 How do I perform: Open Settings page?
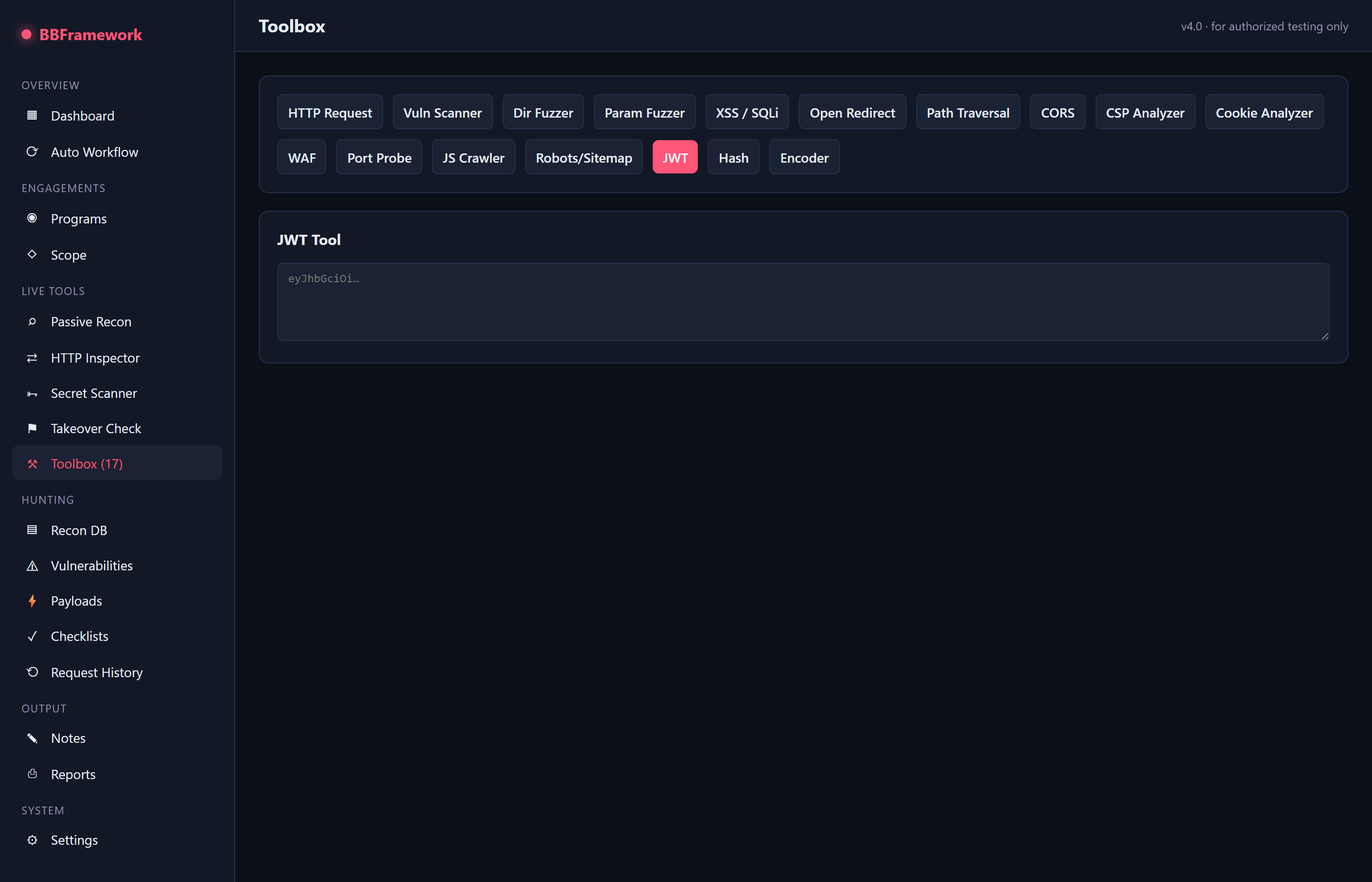tap(117, 840)
